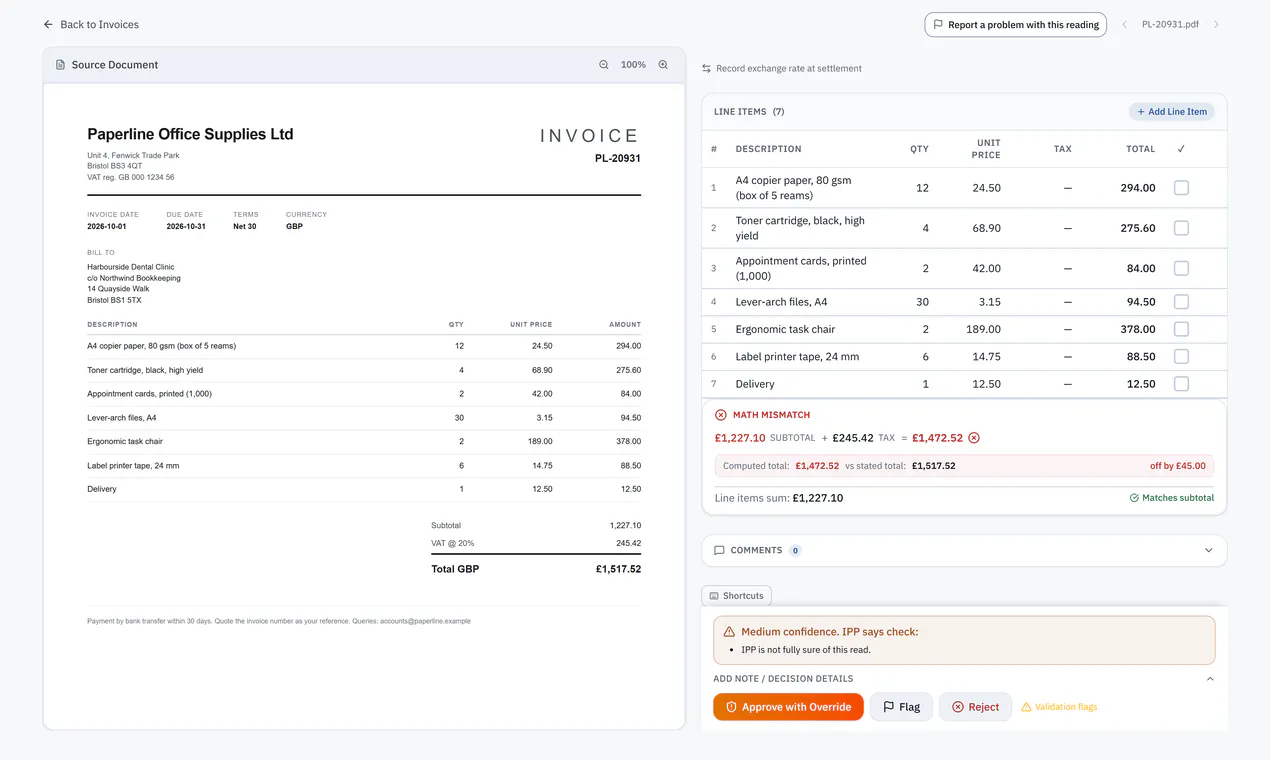The image size is (1270, 760).
Task: Tick the Delivery row checkbox
Action: 1181,384
